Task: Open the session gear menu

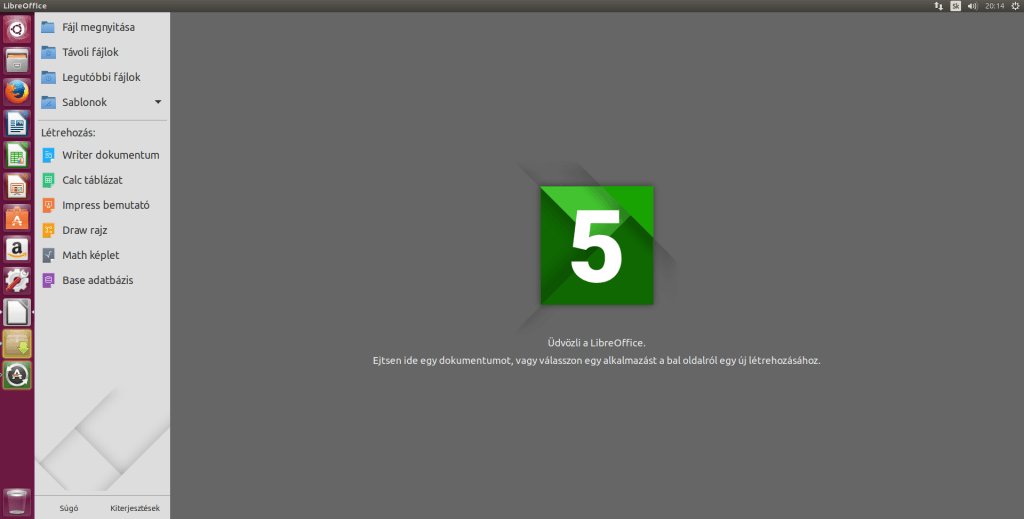Action: 1015,6
